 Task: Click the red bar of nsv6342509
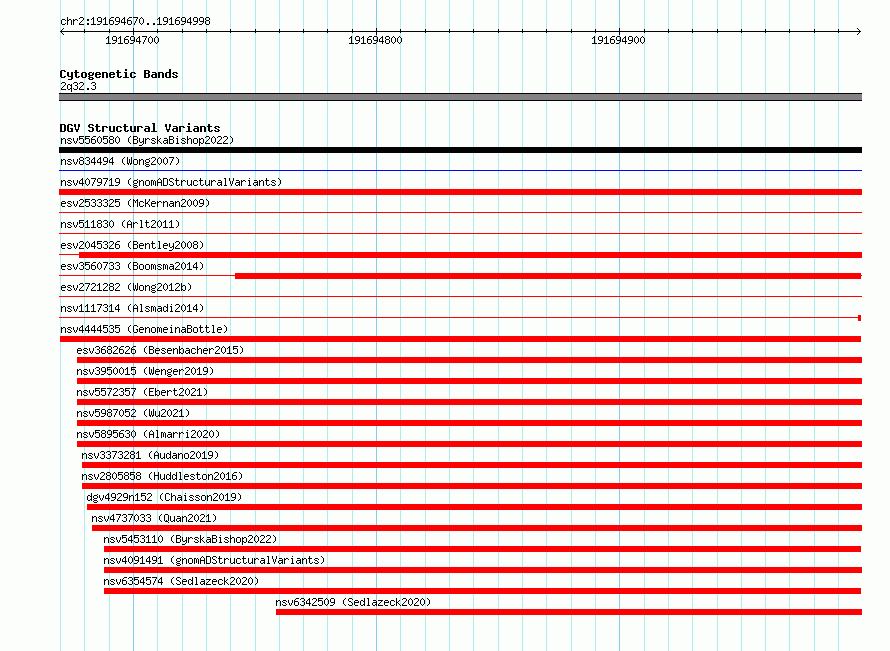point(569,612)
